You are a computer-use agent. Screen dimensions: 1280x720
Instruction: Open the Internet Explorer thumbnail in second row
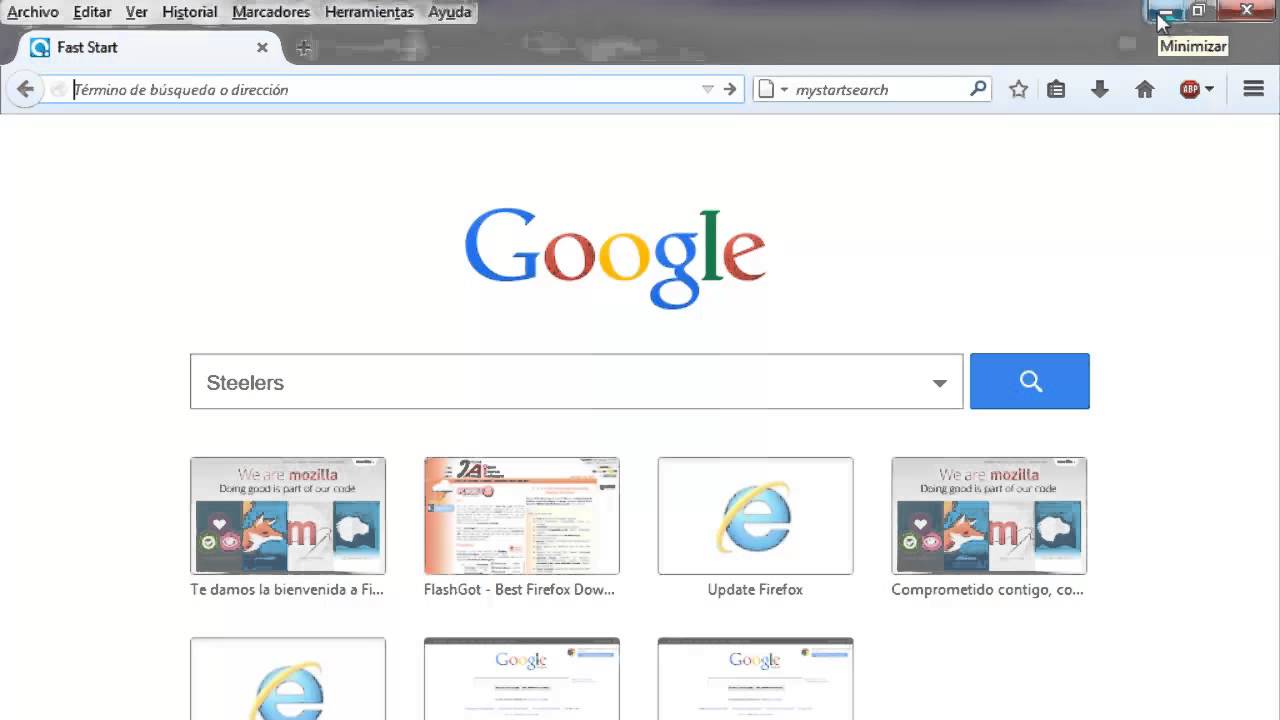tap(288, 679)
